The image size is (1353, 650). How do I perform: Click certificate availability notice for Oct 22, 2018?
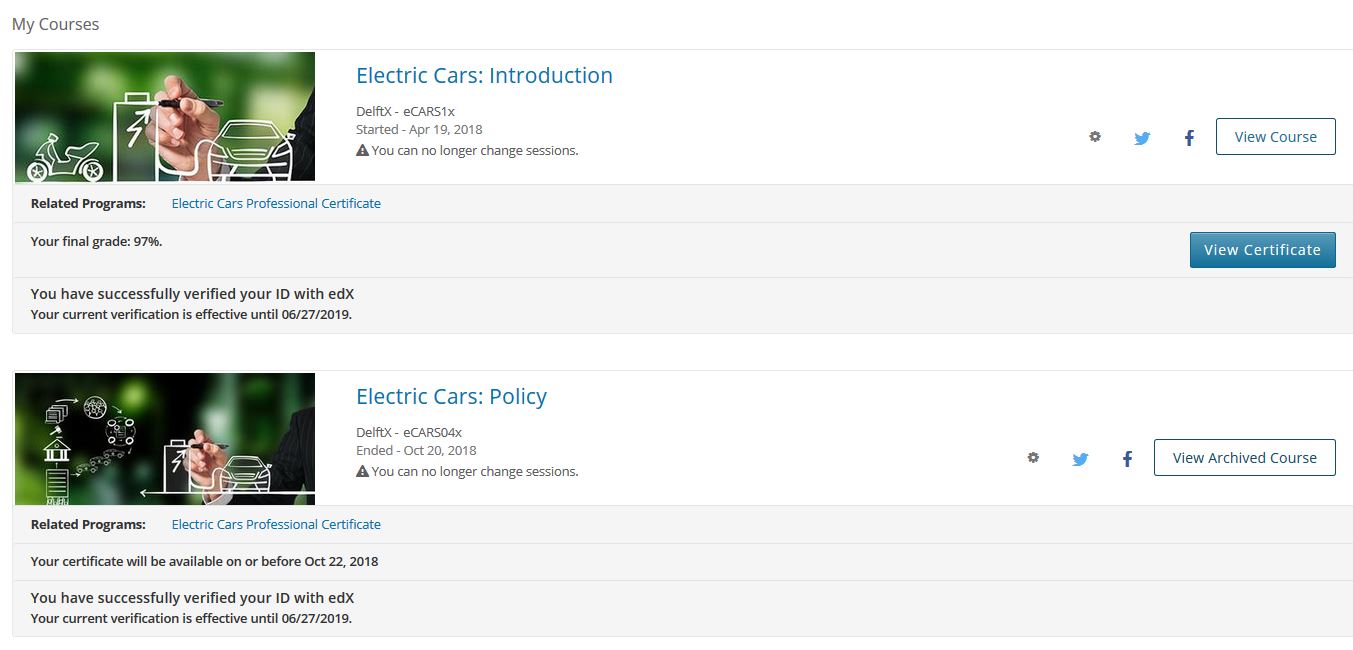click(205, 561)
